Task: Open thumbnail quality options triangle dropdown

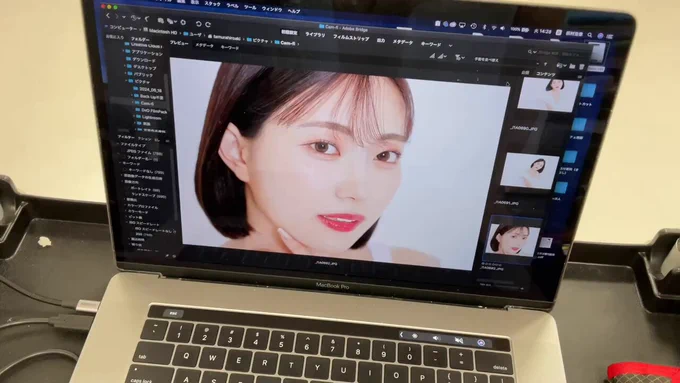Action: pos(442,56)
